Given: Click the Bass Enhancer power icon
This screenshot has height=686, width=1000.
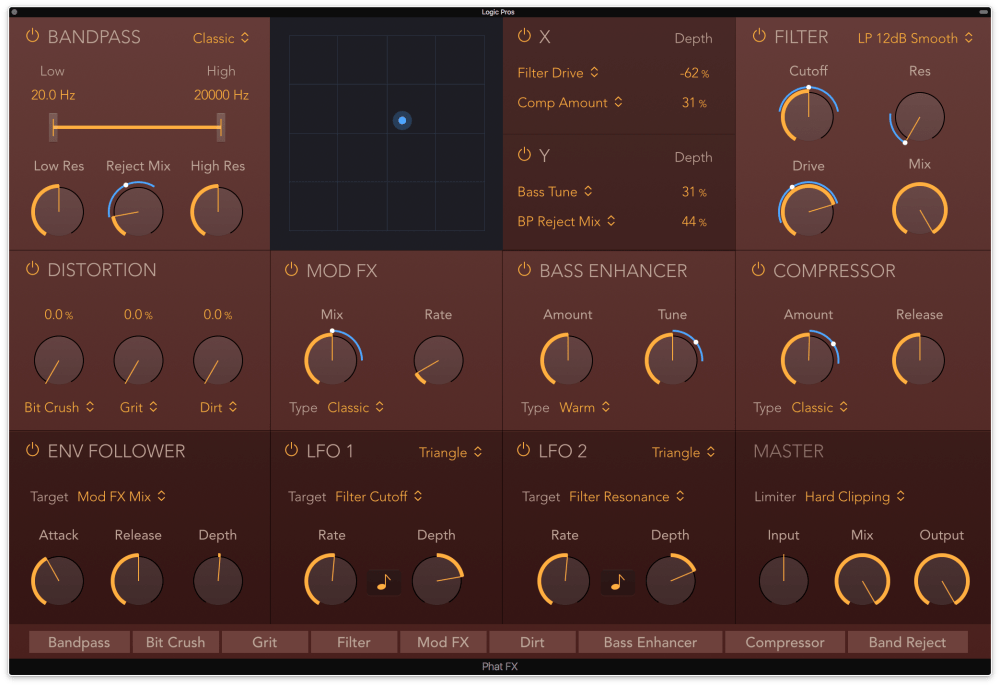Looking at the screenshot, I should click(524, 270).
